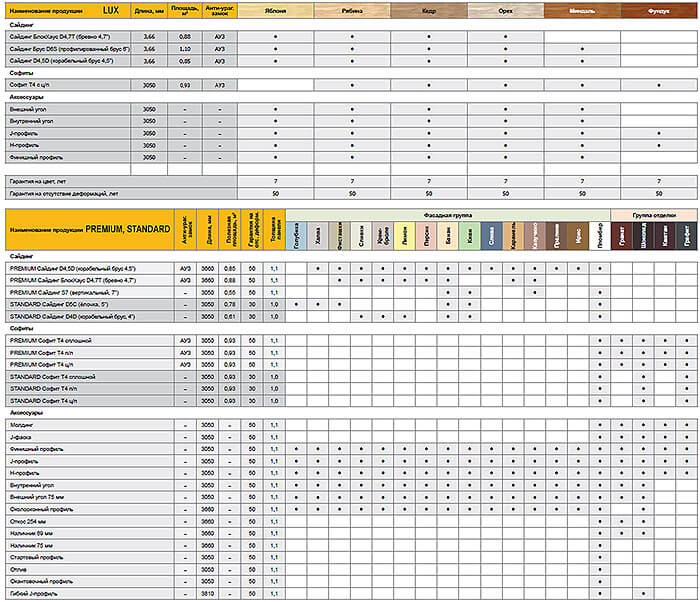The height and width of the screenshot is (602, 700).
Task: Select the Персик pink swatch
Action: click(426, 235)
